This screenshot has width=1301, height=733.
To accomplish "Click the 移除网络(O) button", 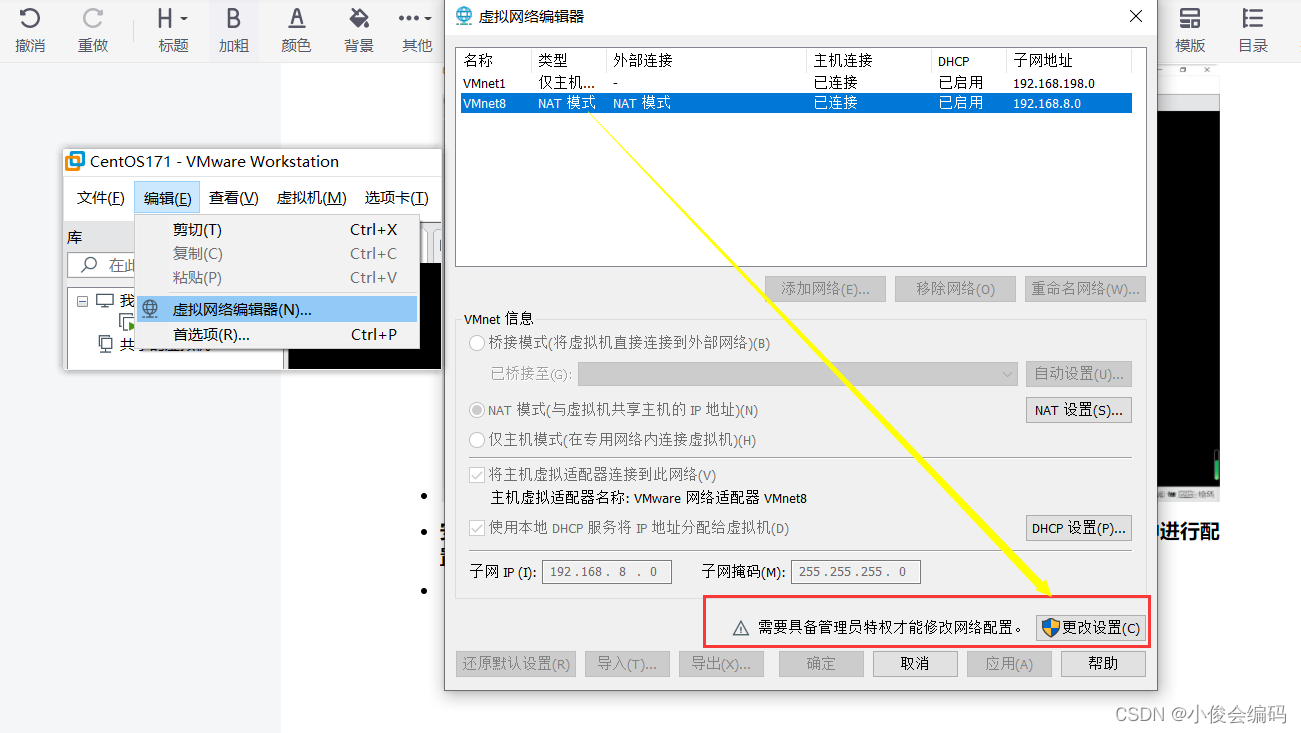I will coord(955,289).
